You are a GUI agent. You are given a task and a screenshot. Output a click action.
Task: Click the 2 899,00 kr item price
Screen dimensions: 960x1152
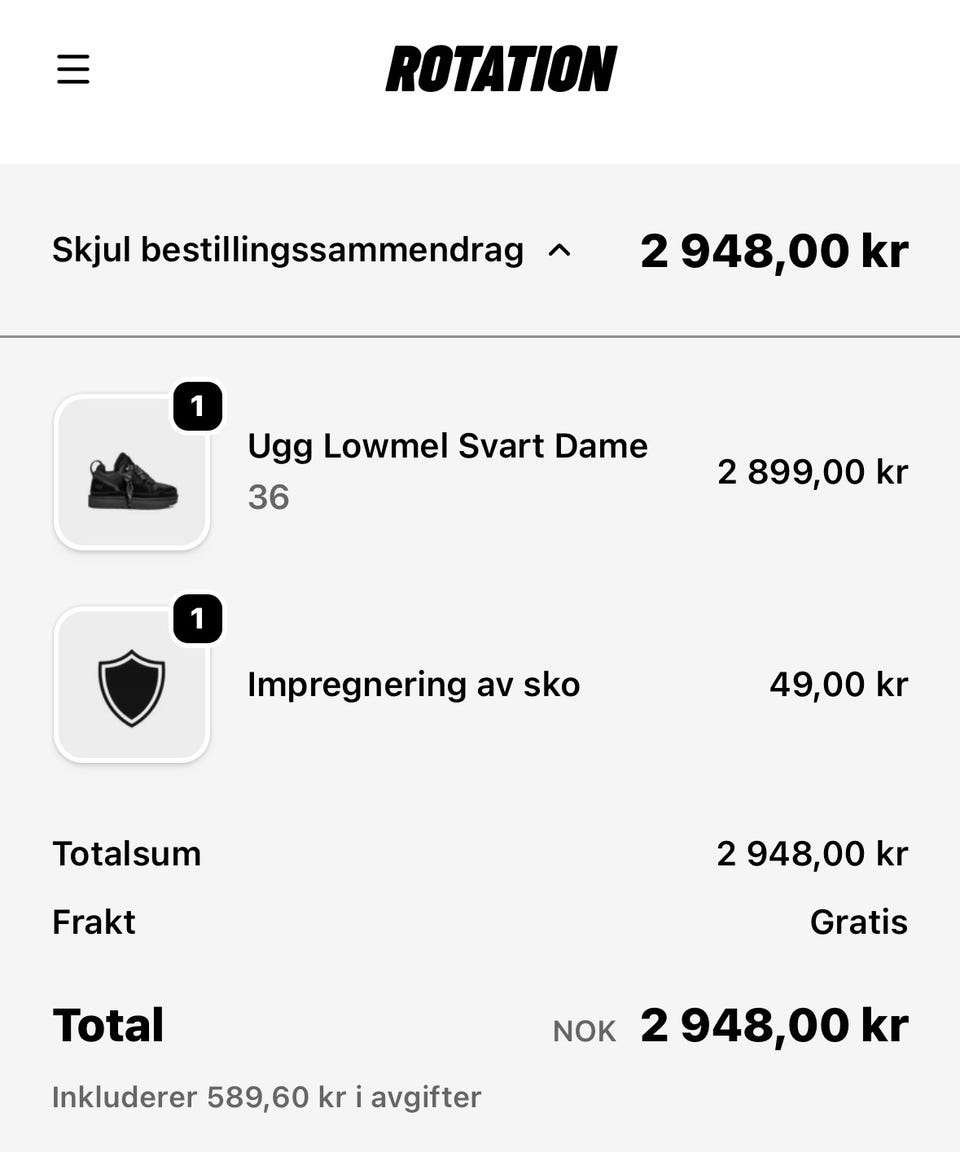812,471
